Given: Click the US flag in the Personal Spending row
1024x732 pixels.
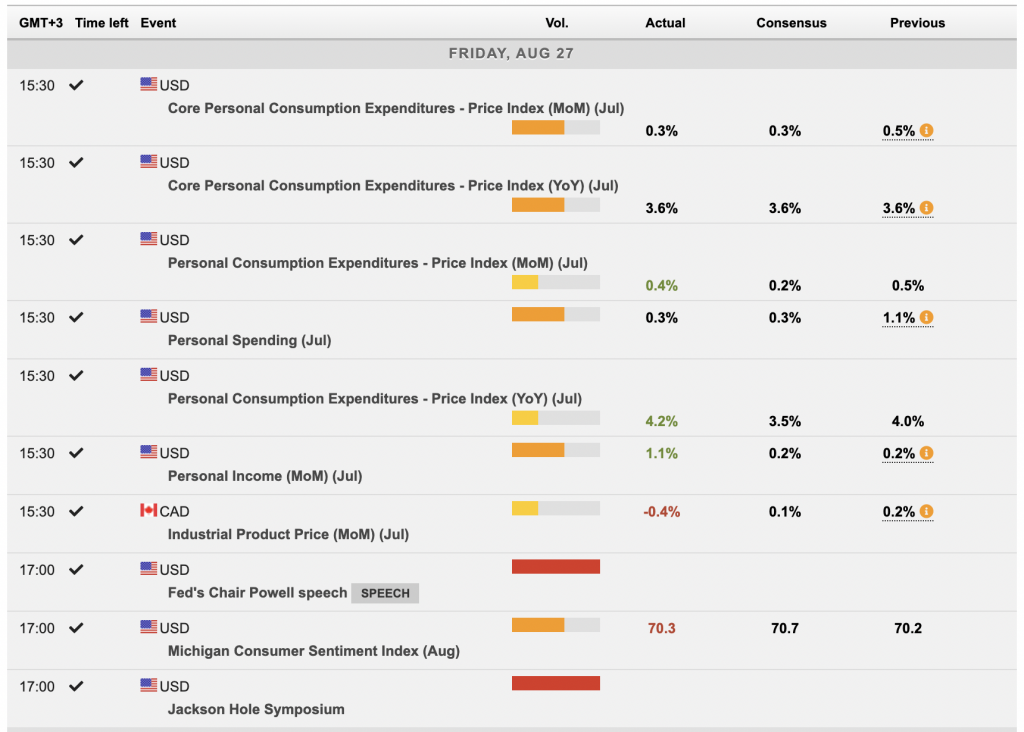Looking at the screenshot, I should 148,316.
